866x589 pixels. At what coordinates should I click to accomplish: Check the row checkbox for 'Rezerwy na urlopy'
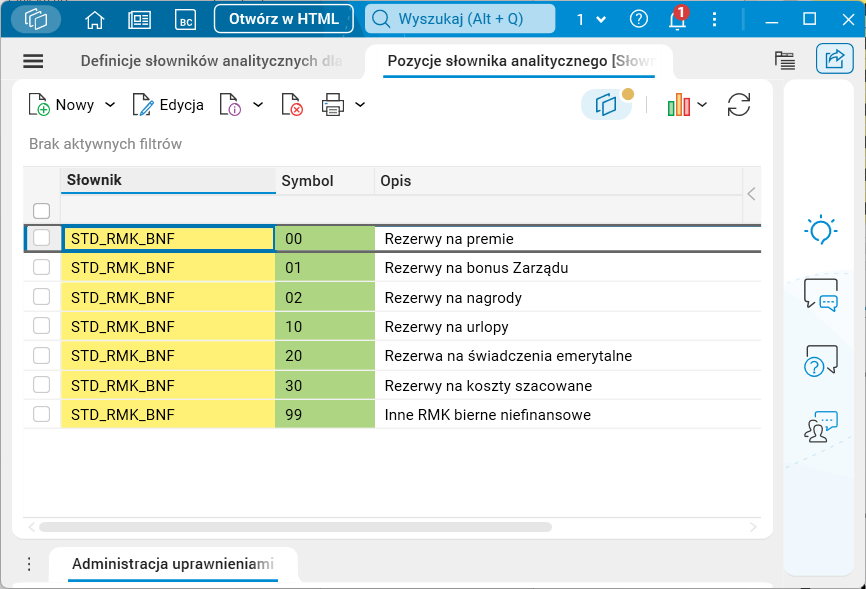(42, 326)
